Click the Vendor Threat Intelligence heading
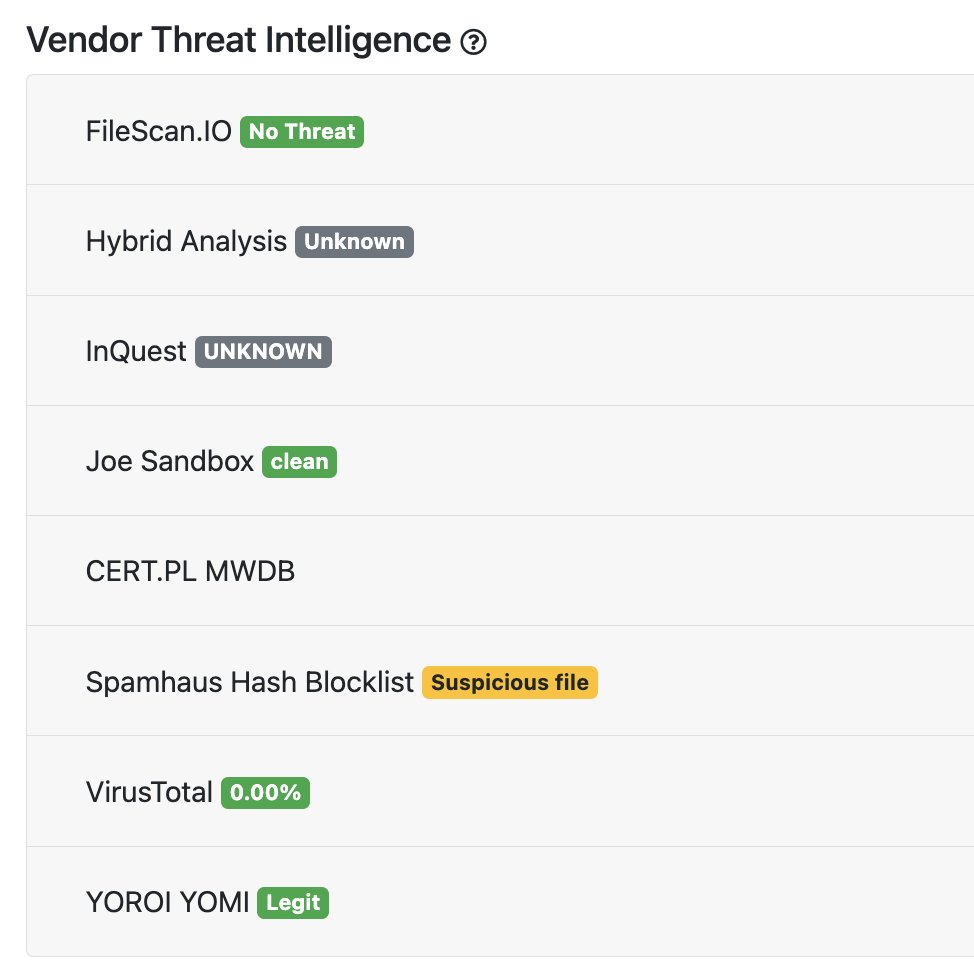Screen dimensions: 974x974 [239, 40]
